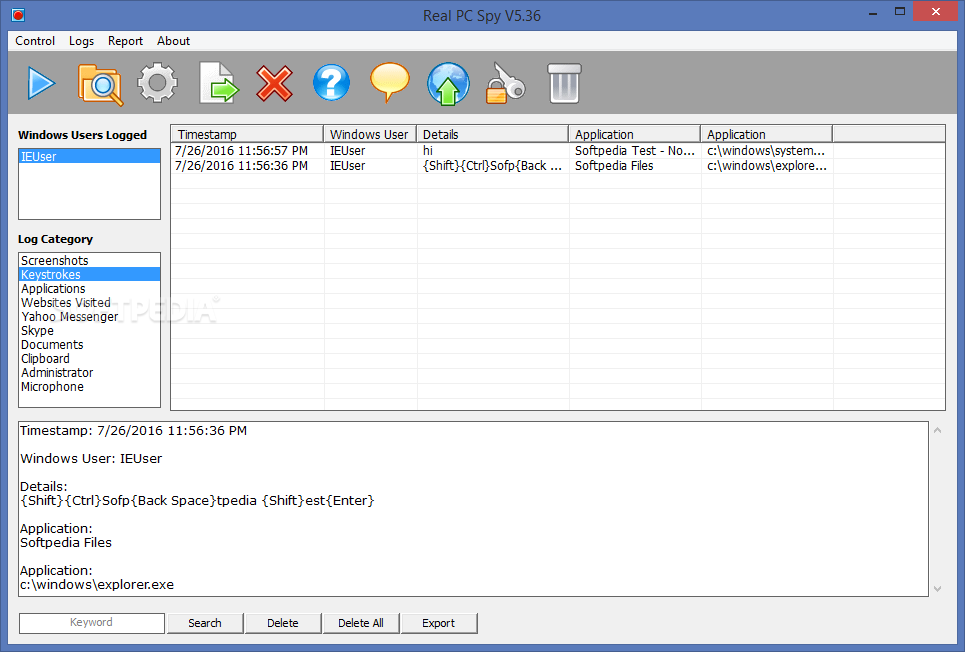Click the Delete All button
This screenshot has height=652, width=965.
[x=361, y=623]
